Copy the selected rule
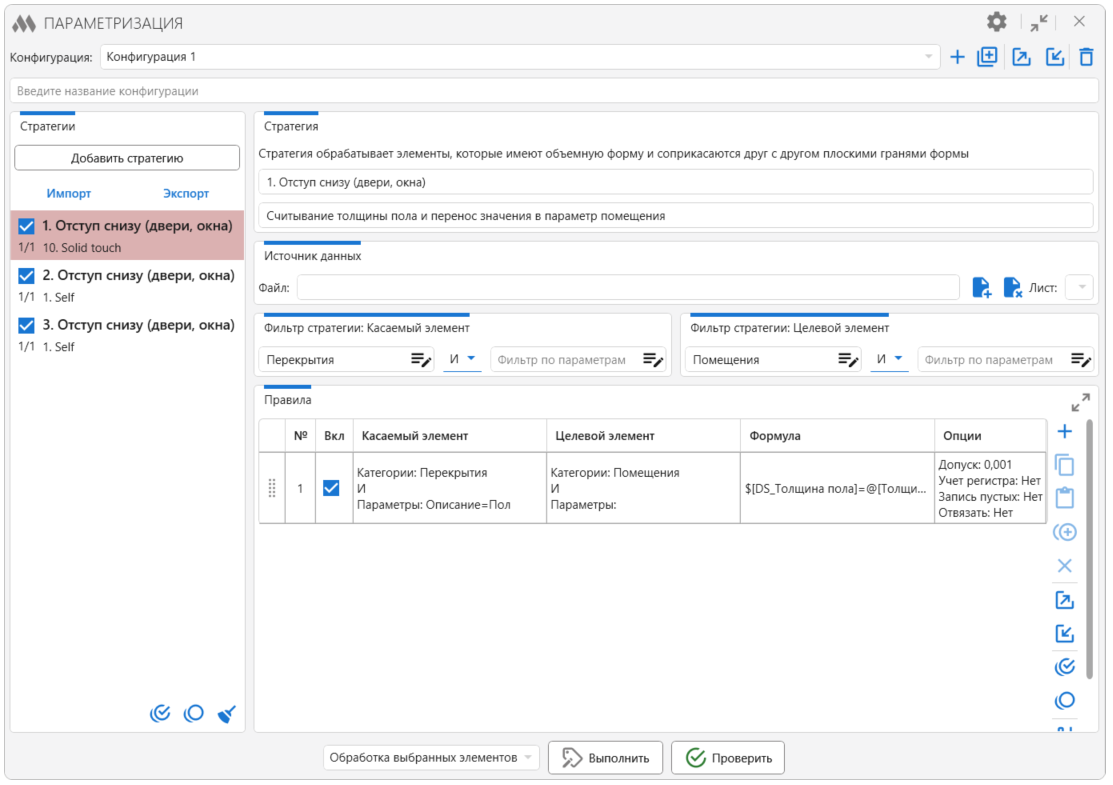1113x785 pixels. pos(1065,465)
